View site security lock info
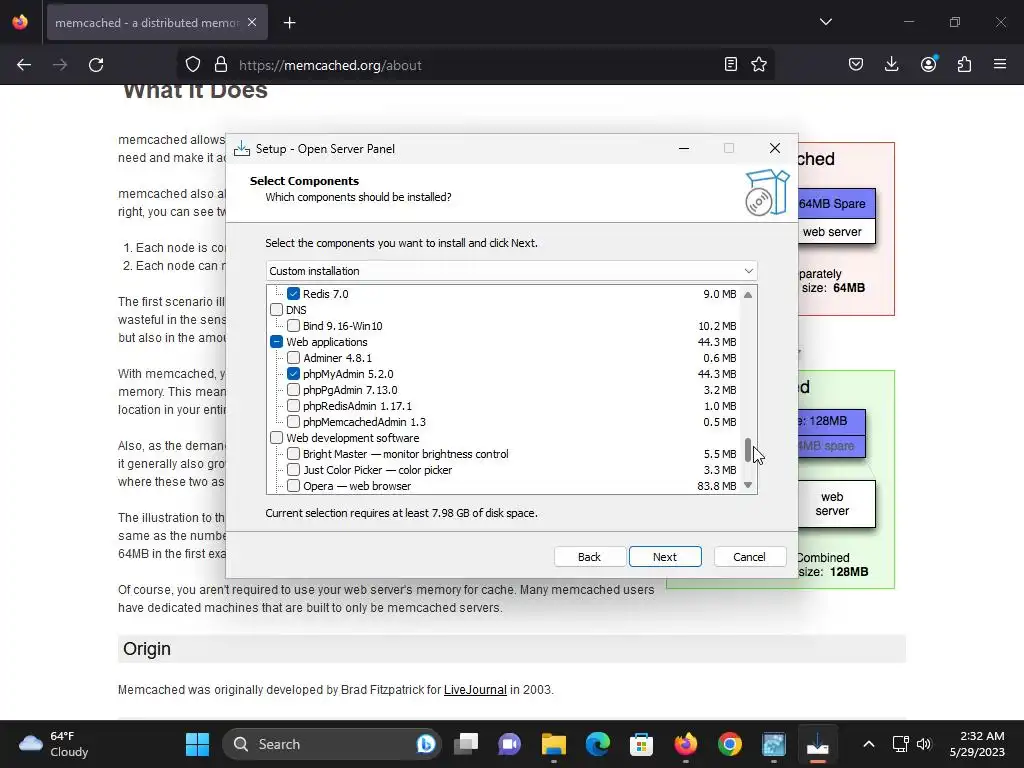 221,65
